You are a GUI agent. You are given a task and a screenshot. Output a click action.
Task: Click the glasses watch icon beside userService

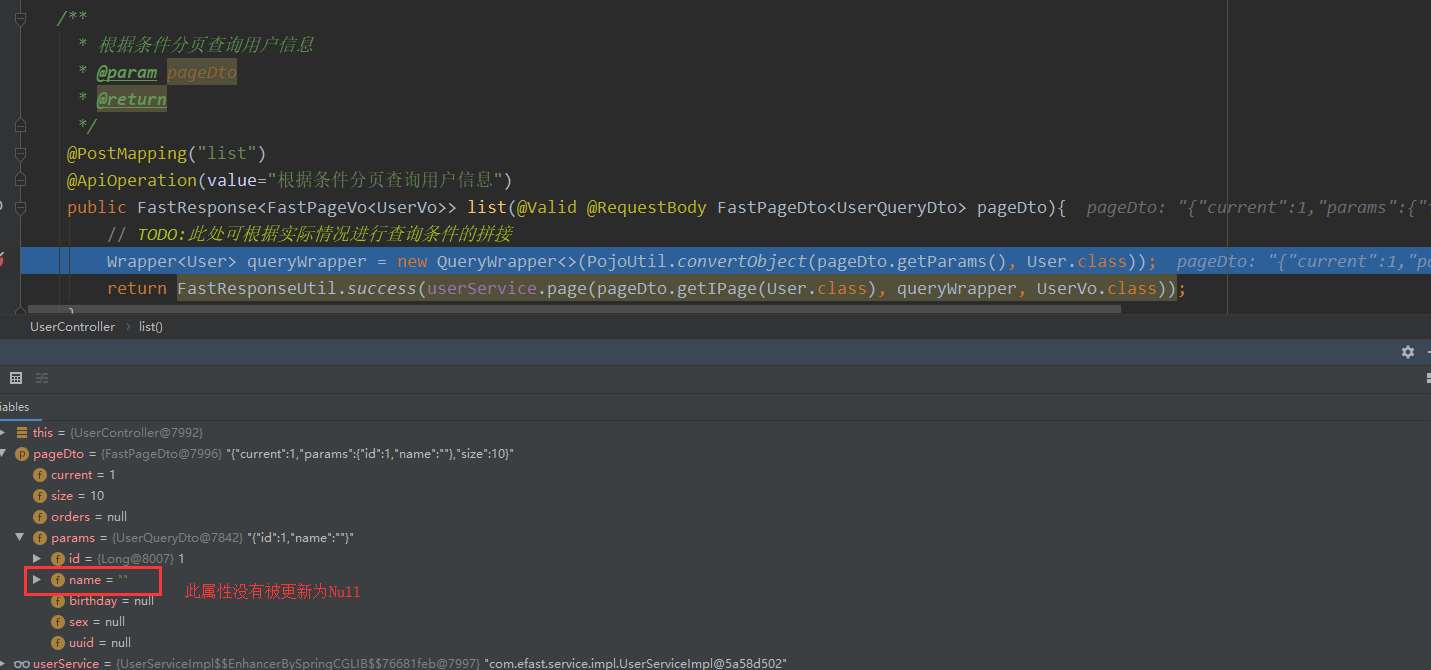point(21,664)
